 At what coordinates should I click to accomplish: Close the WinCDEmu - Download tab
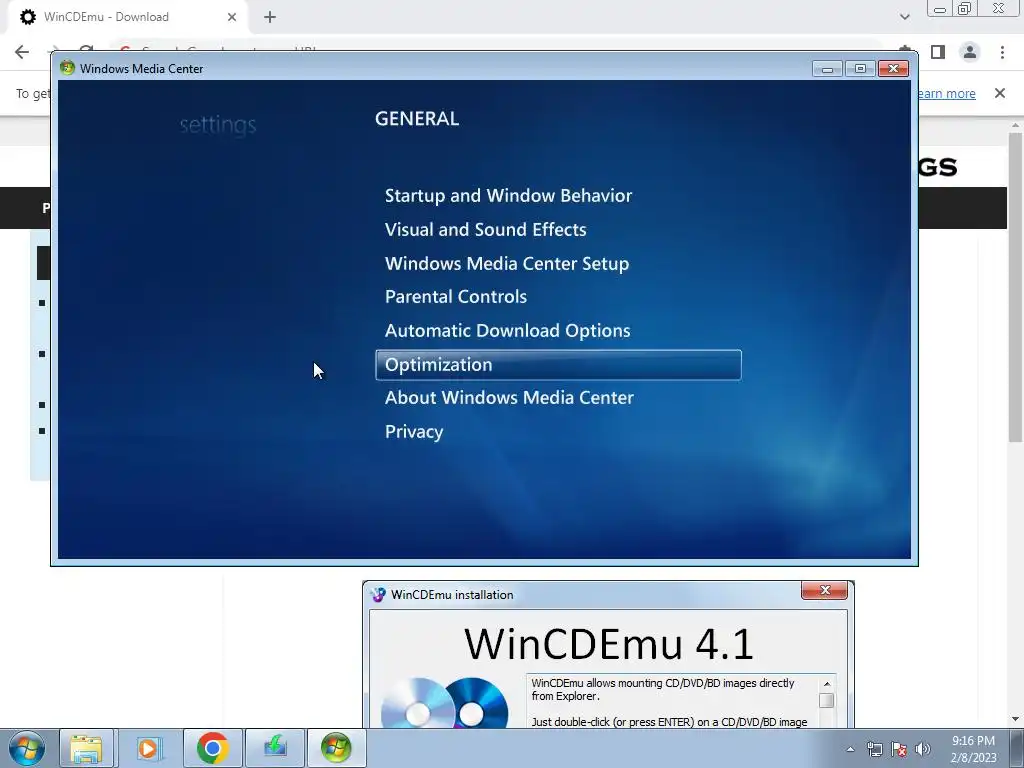232,17
